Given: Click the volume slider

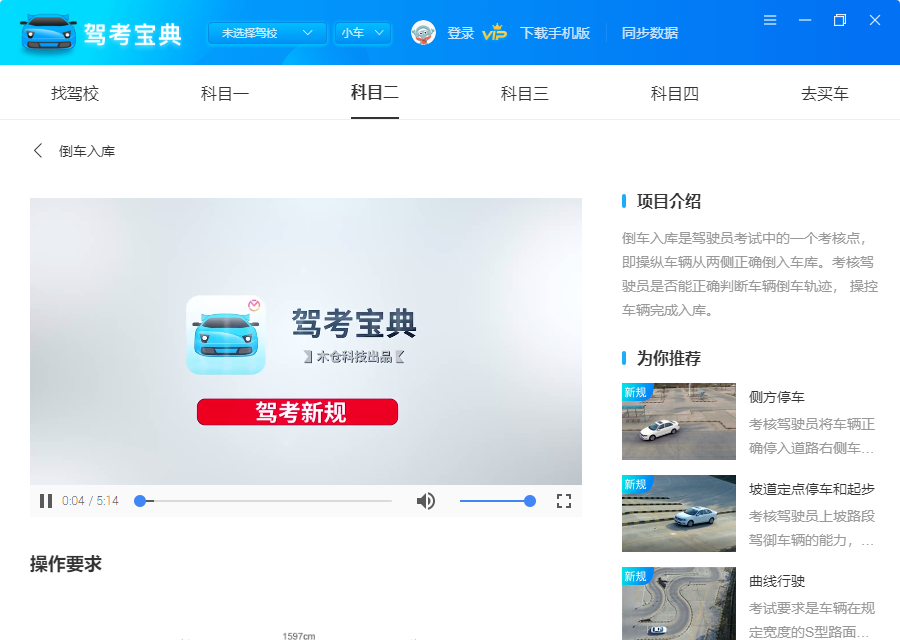Looking at the screenshot, I should (498, 501).
